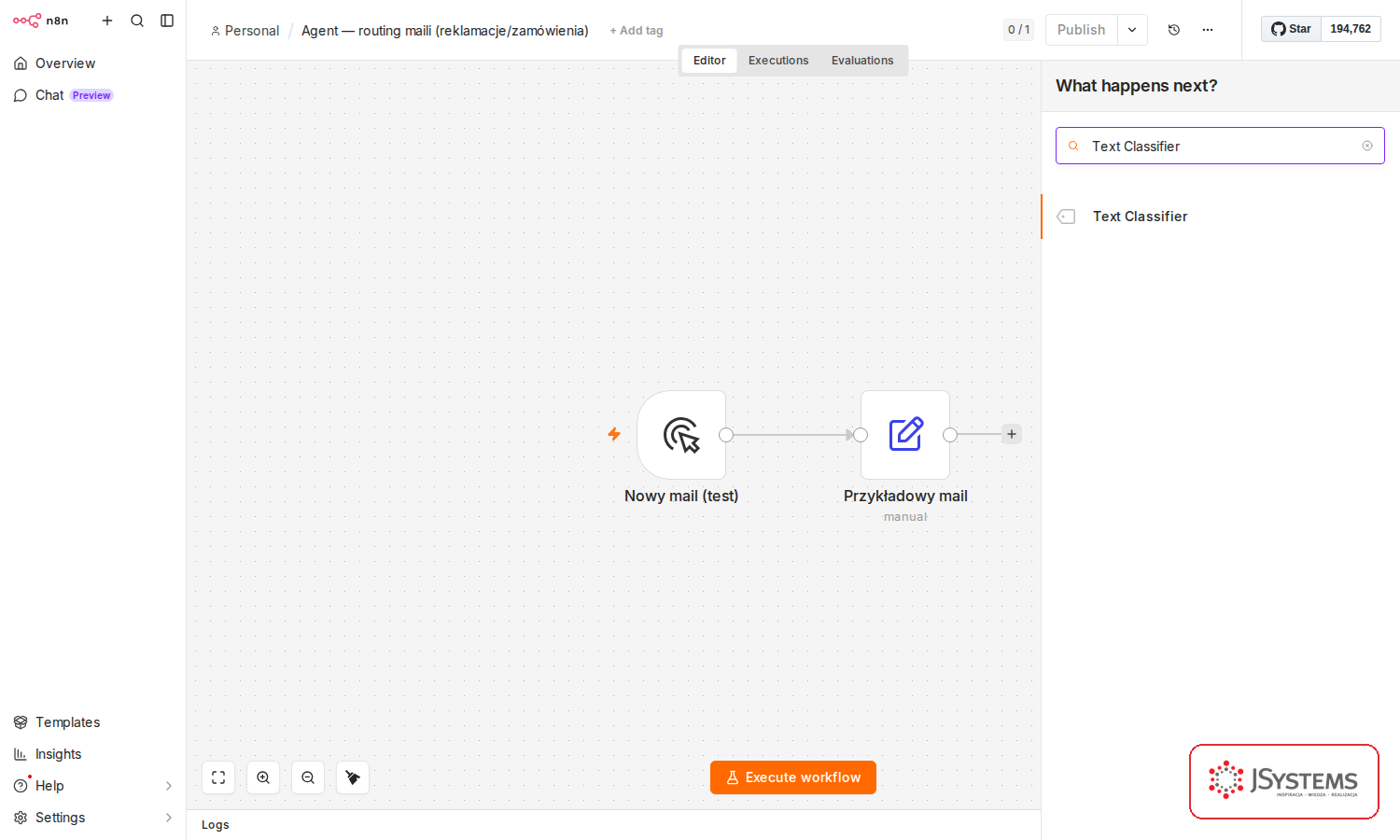Image resolution: width=1400 pixels, height=840 pixels.
Task: Zoom out on canvas
Action: tap(308, 777)
